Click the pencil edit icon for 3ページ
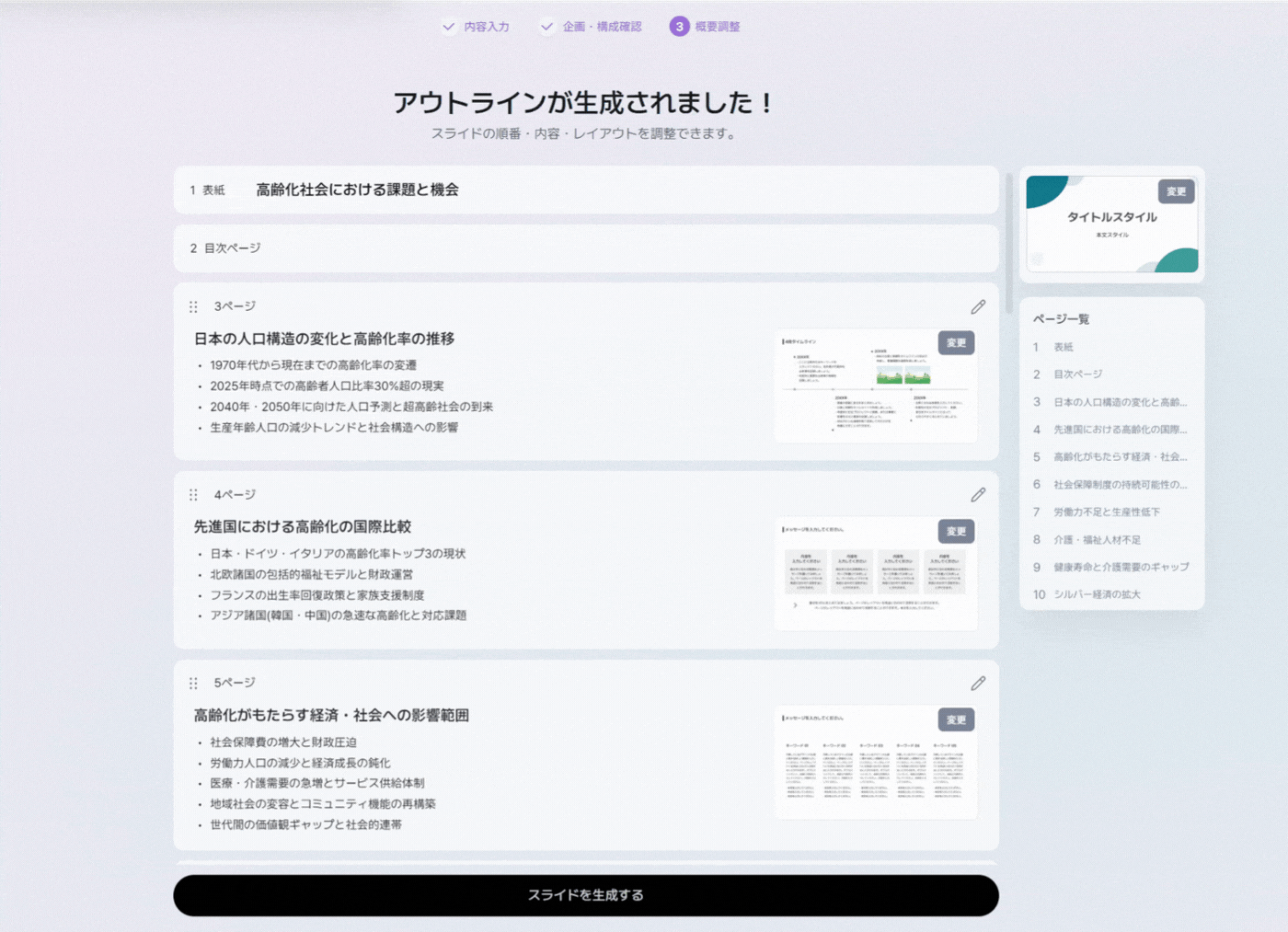The height and width of the screenshot is (932, 1288). click(978, 306)
